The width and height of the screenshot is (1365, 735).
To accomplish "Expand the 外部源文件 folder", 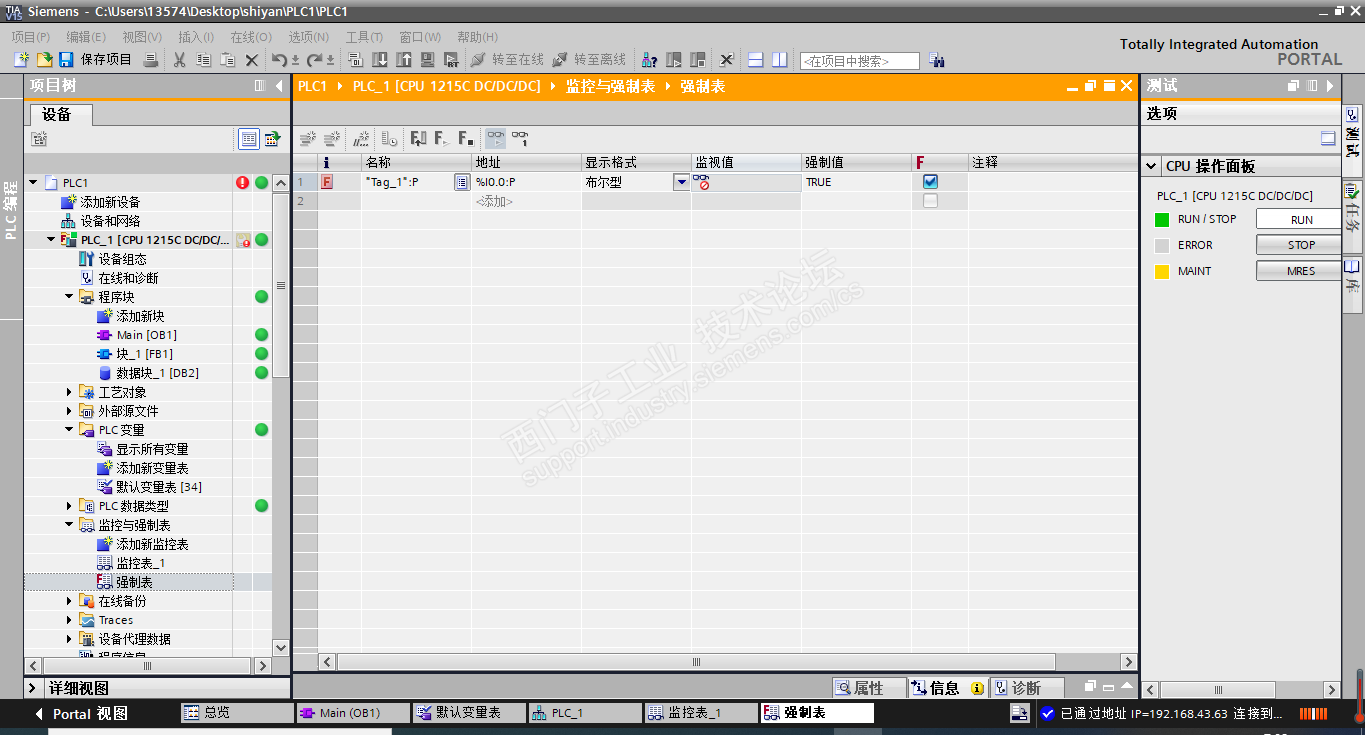I will pos(69,411).
